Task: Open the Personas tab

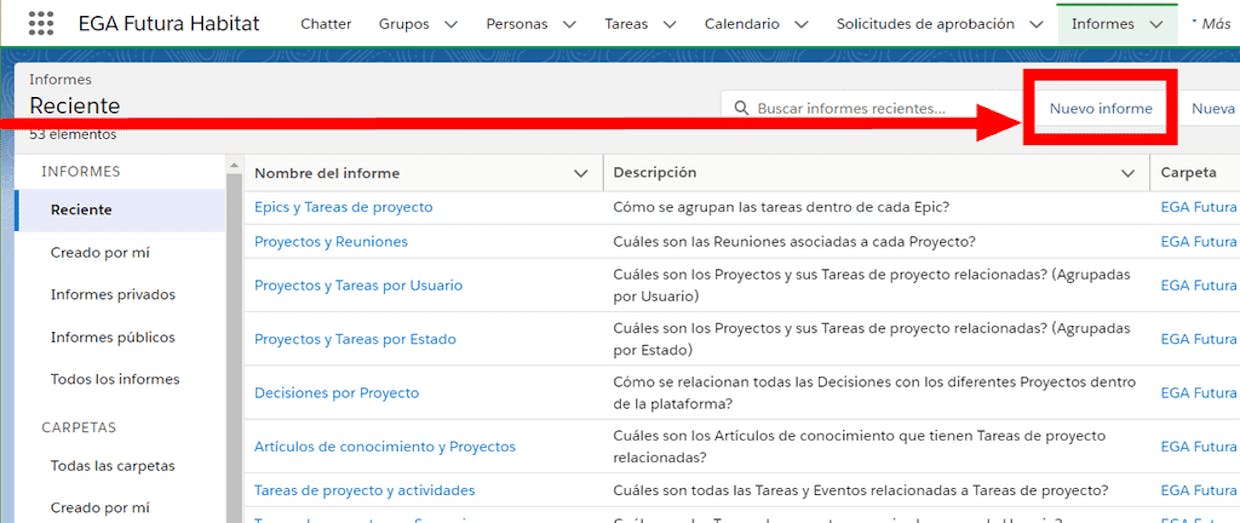Action: click(518, 24)
